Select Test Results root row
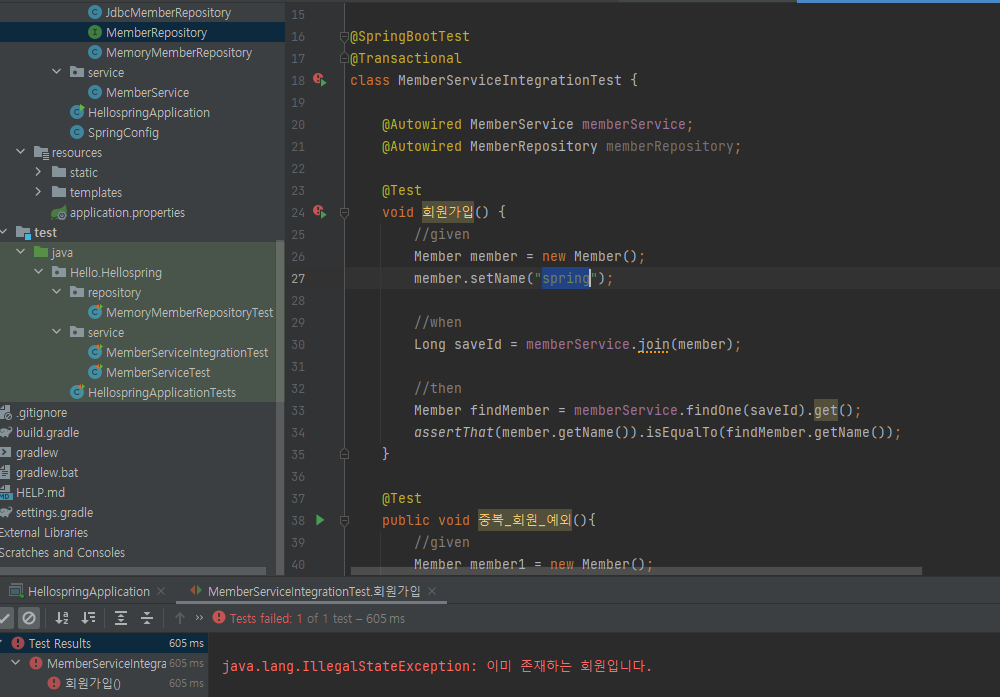The height and width of the screenshot is (697, 1000). click(x=104, y=643)
